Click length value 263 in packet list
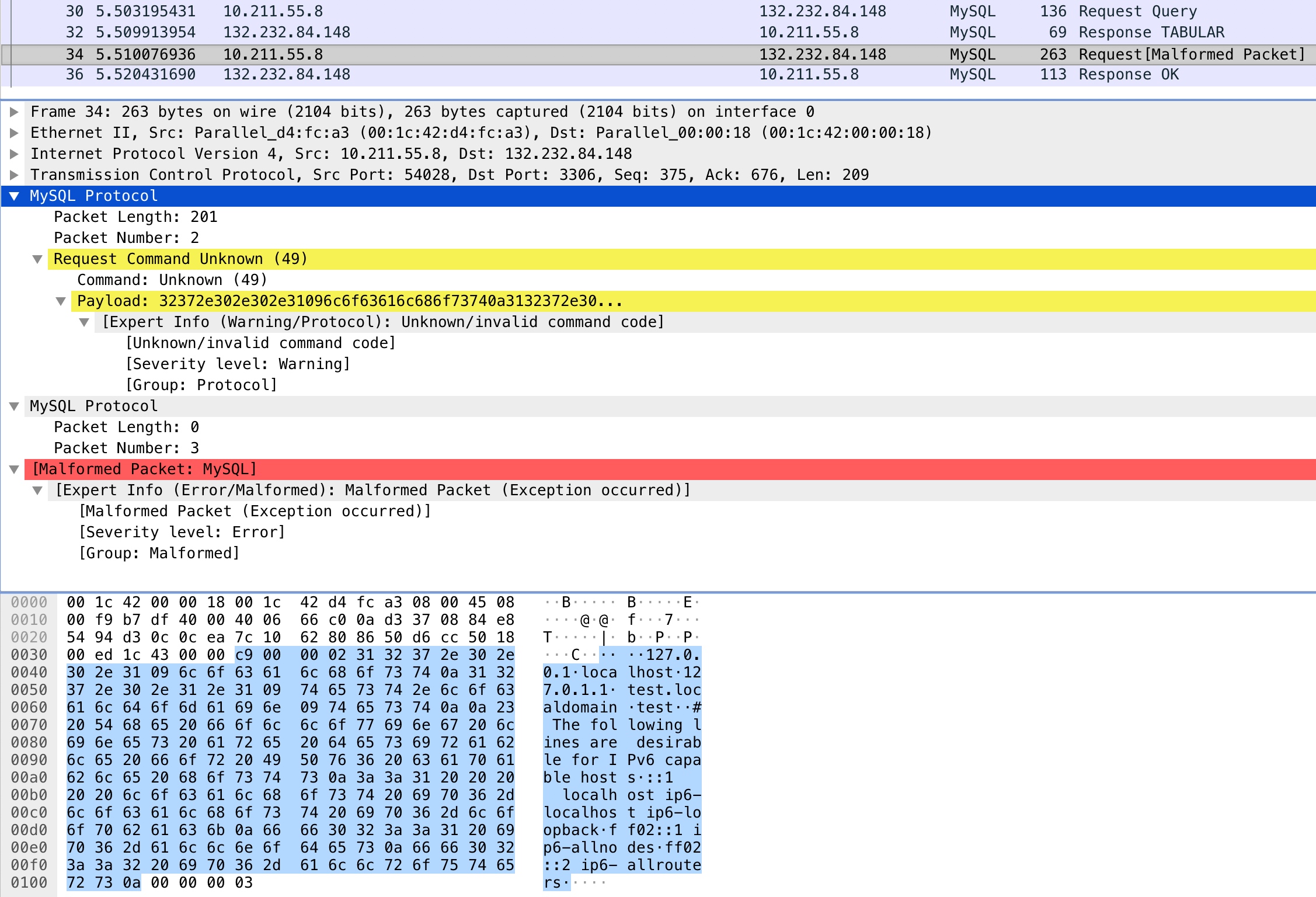Screen dimensions: 1316x897 coord(1053,54)
